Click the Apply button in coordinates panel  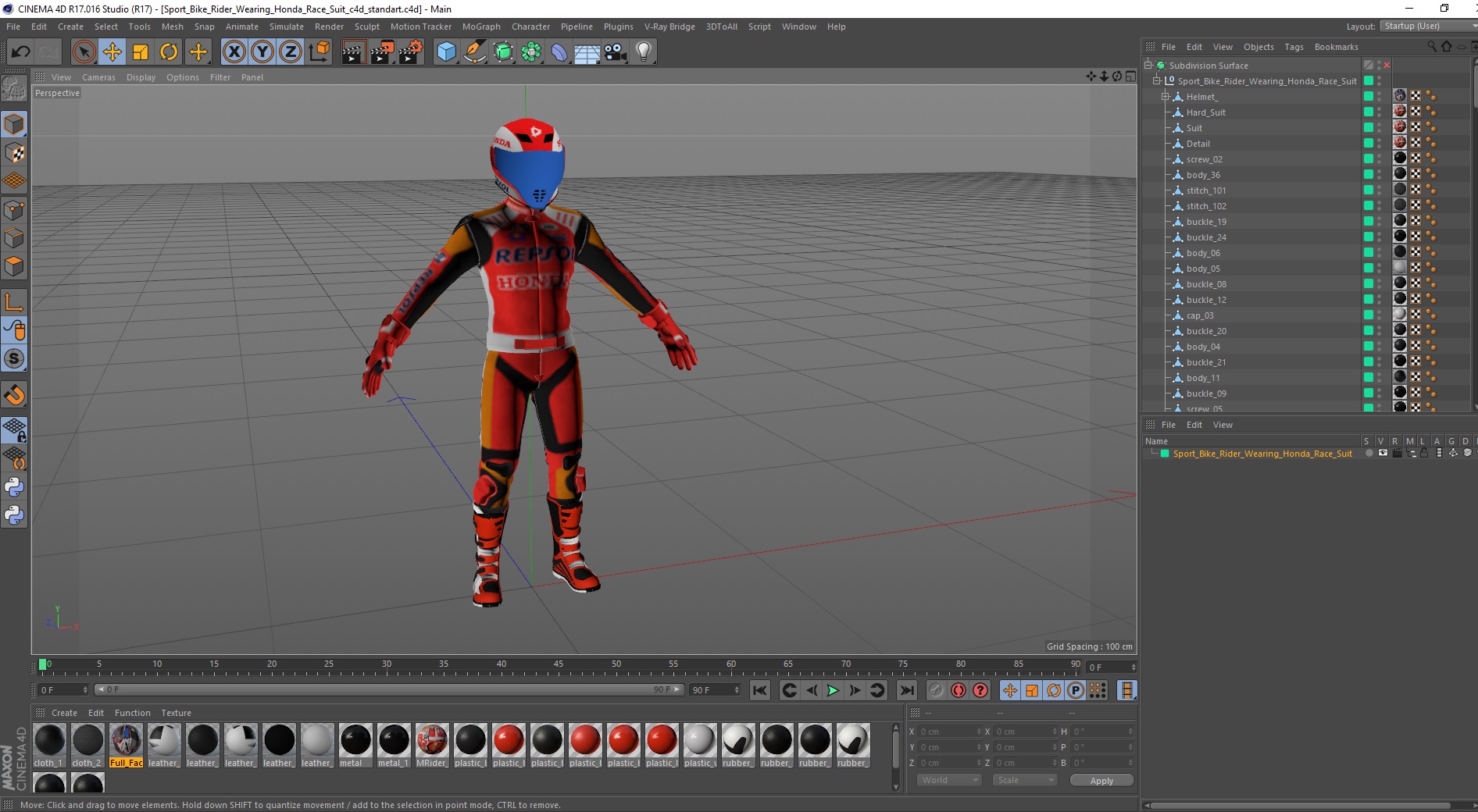pos(1101,781)
